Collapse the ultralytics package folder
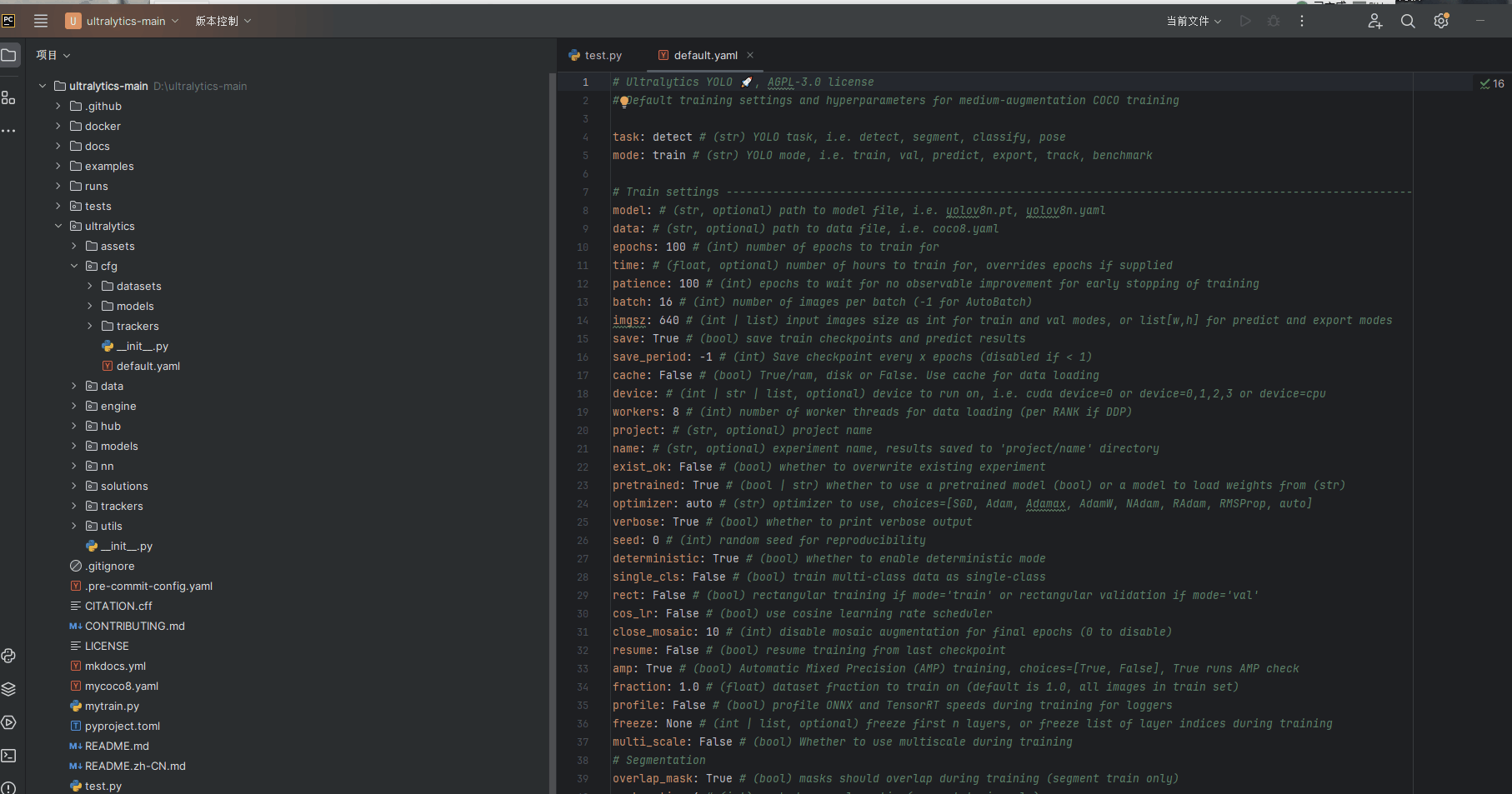This screenshot has height=794, width=1512. [x=58, y=226]
